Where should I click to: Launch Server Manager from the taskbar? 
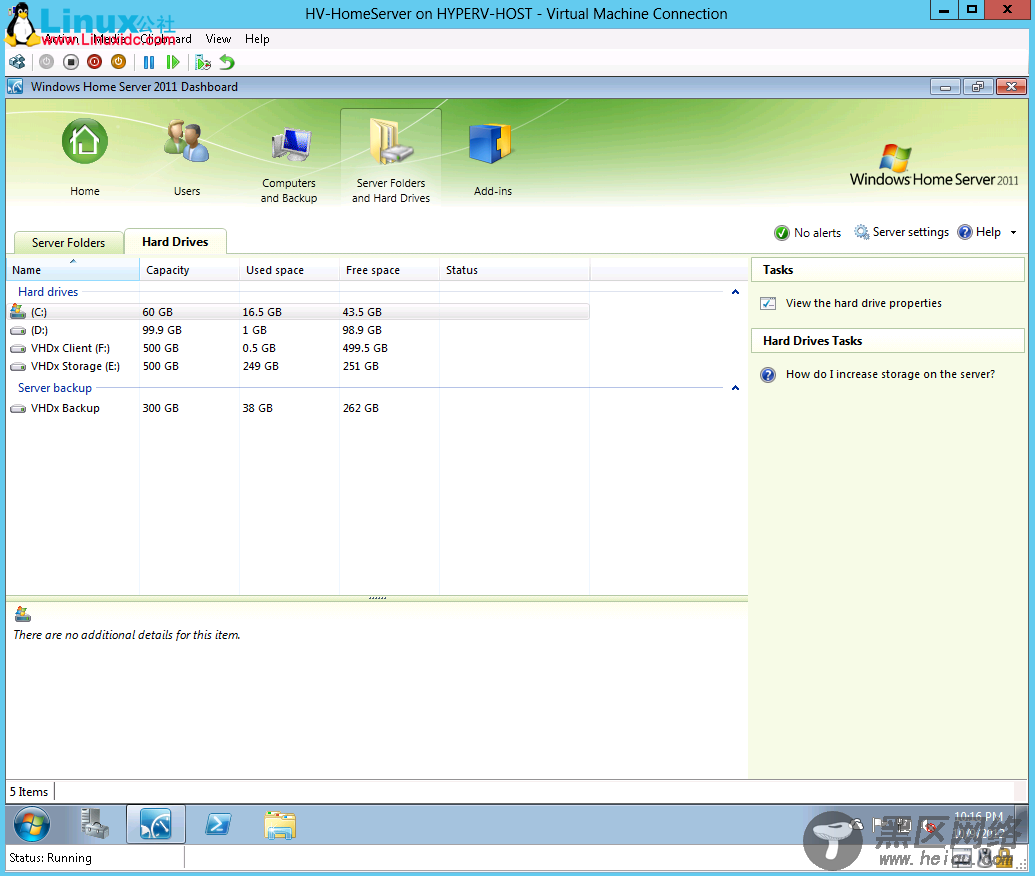94,824
